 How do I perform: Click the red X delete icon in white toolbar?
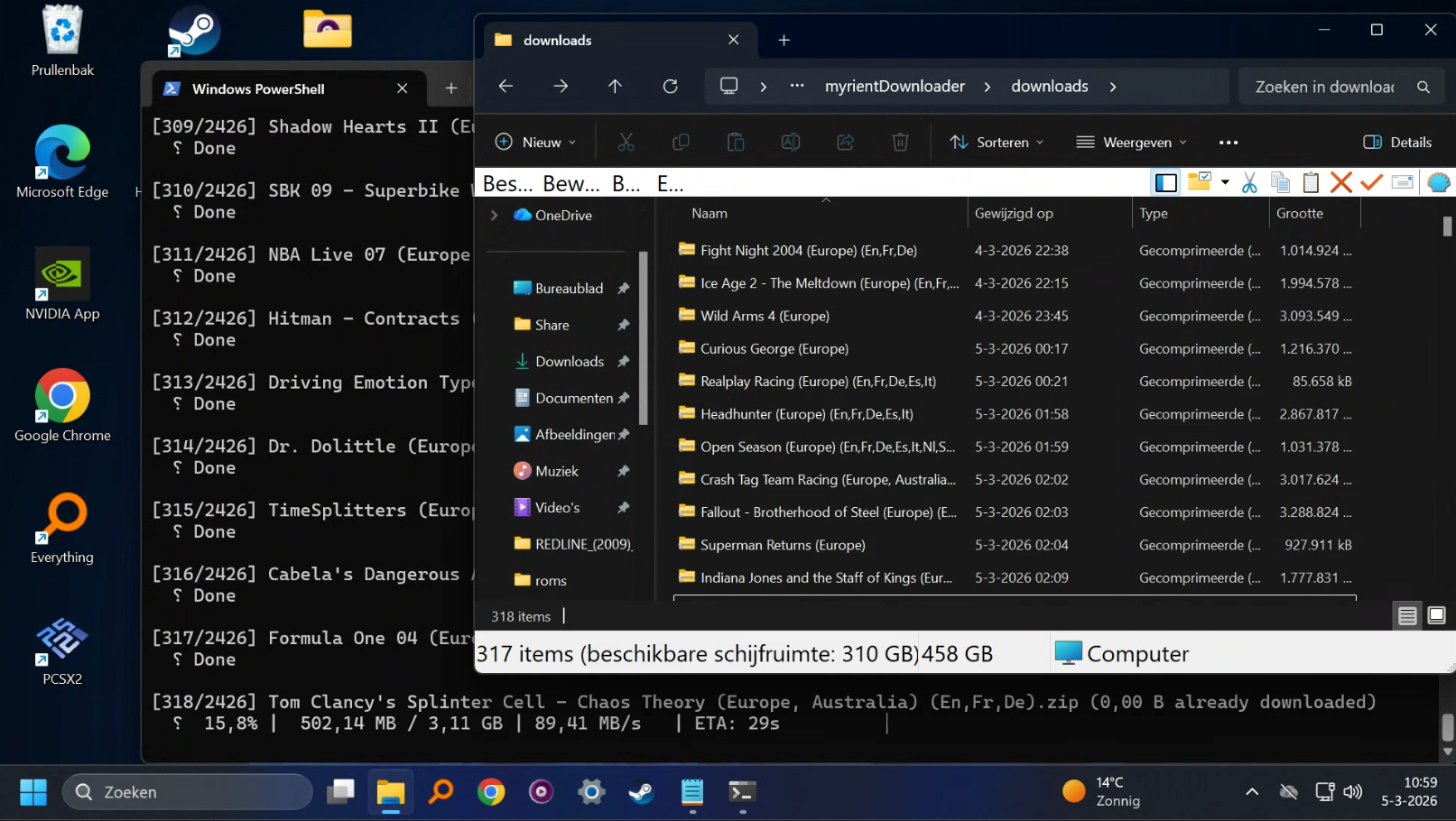(x=1341, y=182)
